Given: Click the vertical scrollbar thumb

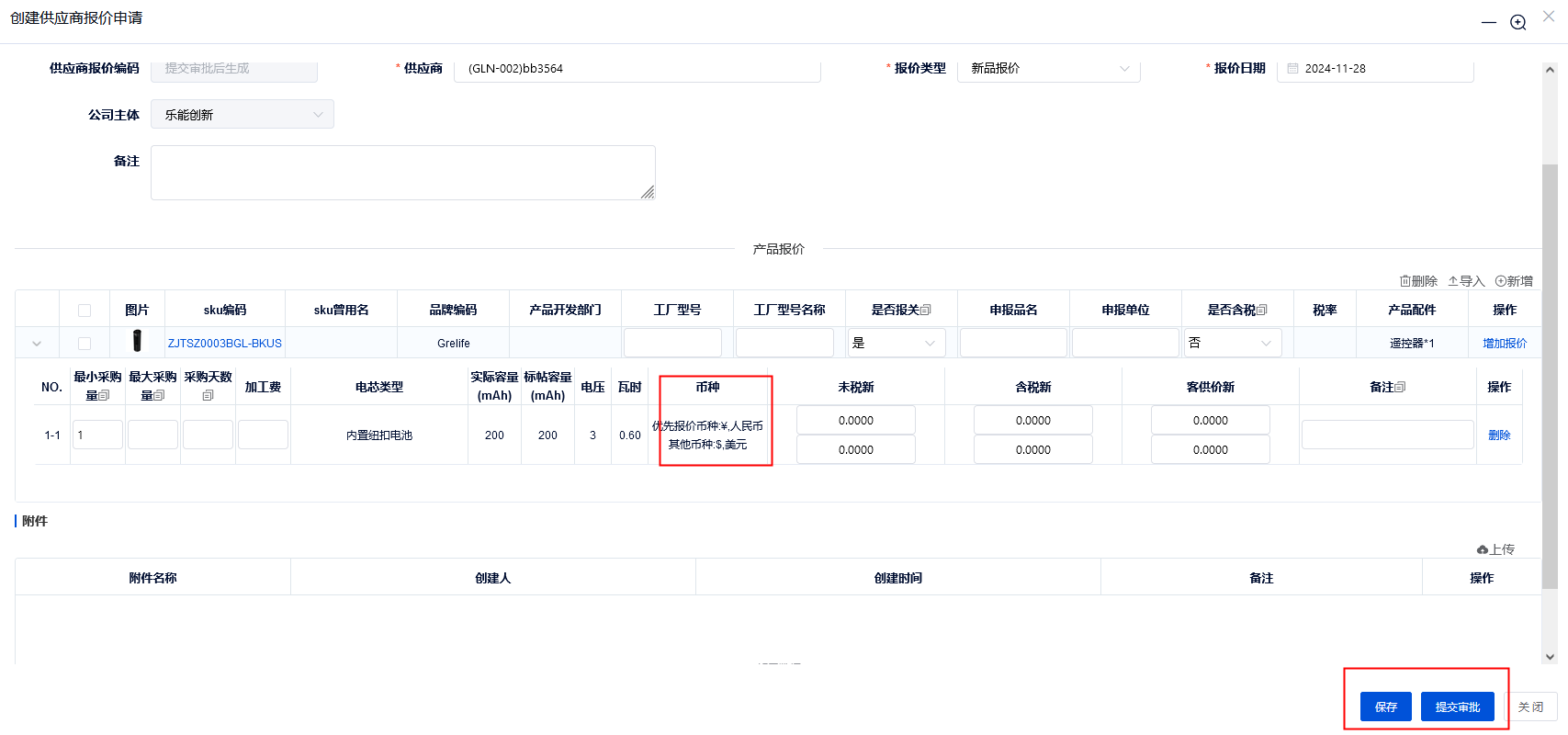Looking at the screenshot, I should pyautogui.click(x=1550, y=377).
